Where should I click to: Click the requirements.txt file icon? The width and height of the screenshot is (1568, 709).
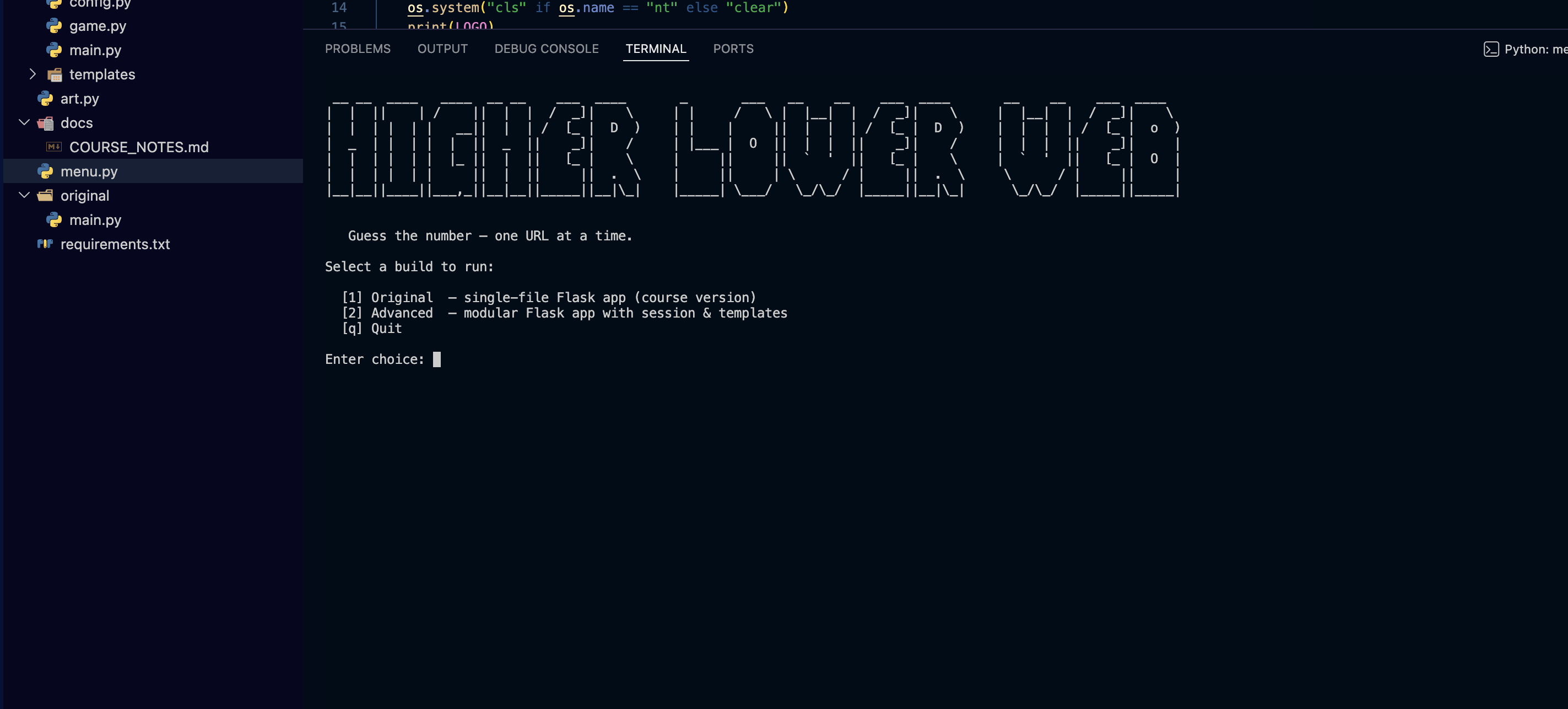[45, 244]
